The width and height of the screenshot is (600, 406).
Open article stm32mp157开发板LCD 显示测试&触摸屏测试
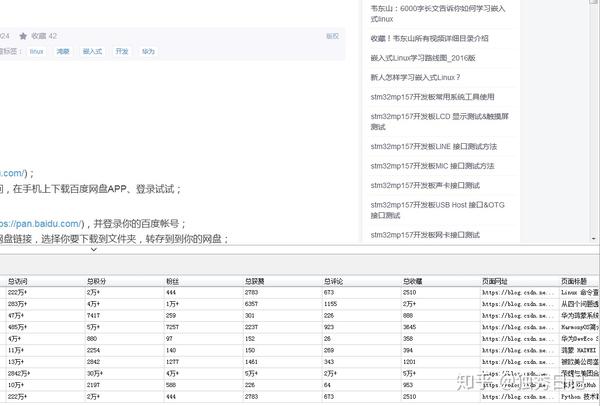pos(439,121)
